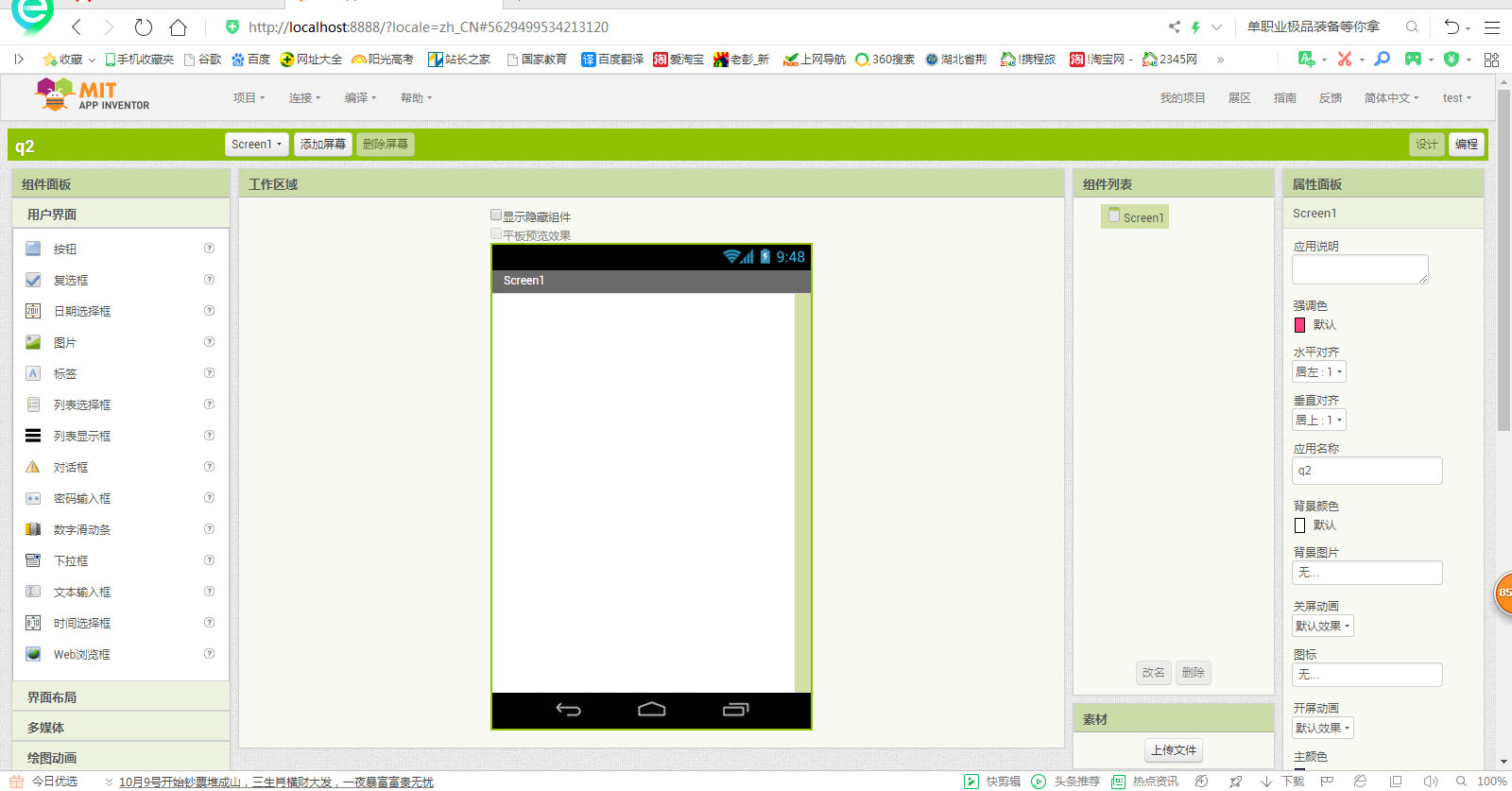
Task: Enable 显示隐藏组件 checkbox
Action: coord(496,215)
